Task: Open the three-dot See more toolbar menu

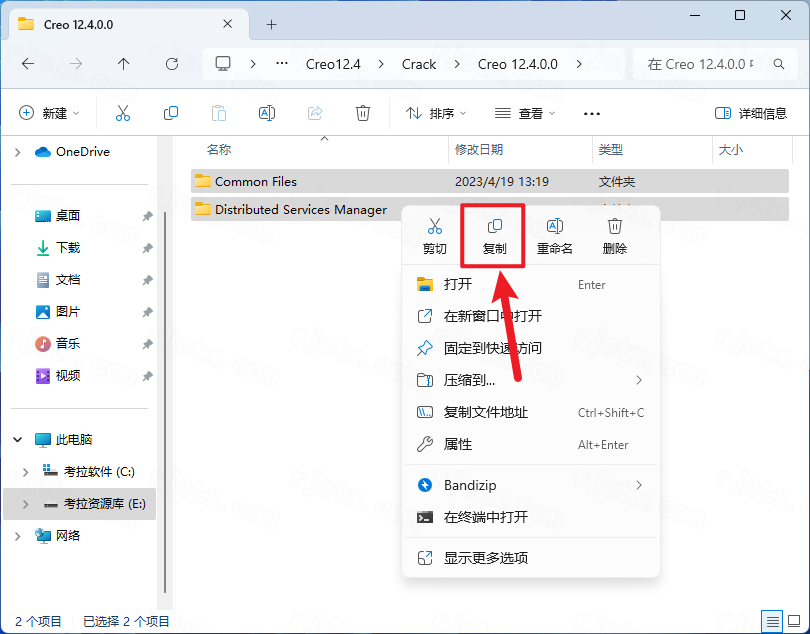Action: (x=591, y=113)
